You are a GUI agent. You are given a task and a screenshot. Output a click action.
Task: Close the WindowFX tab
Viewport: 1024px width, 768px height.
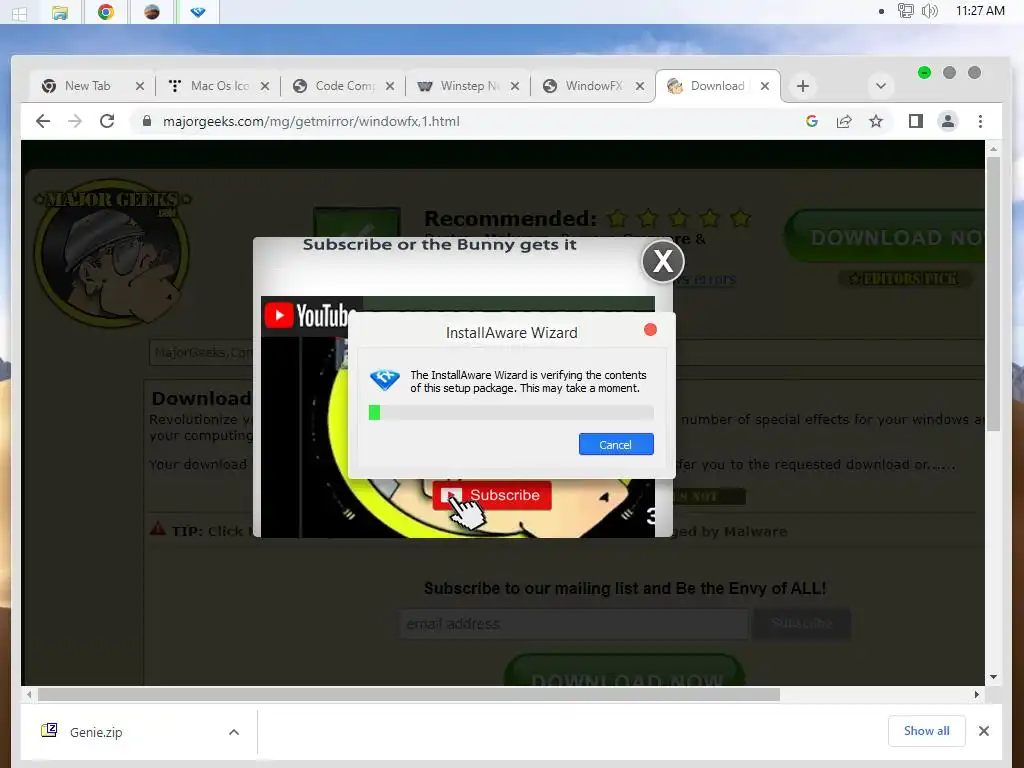click(x=640, y=86)
